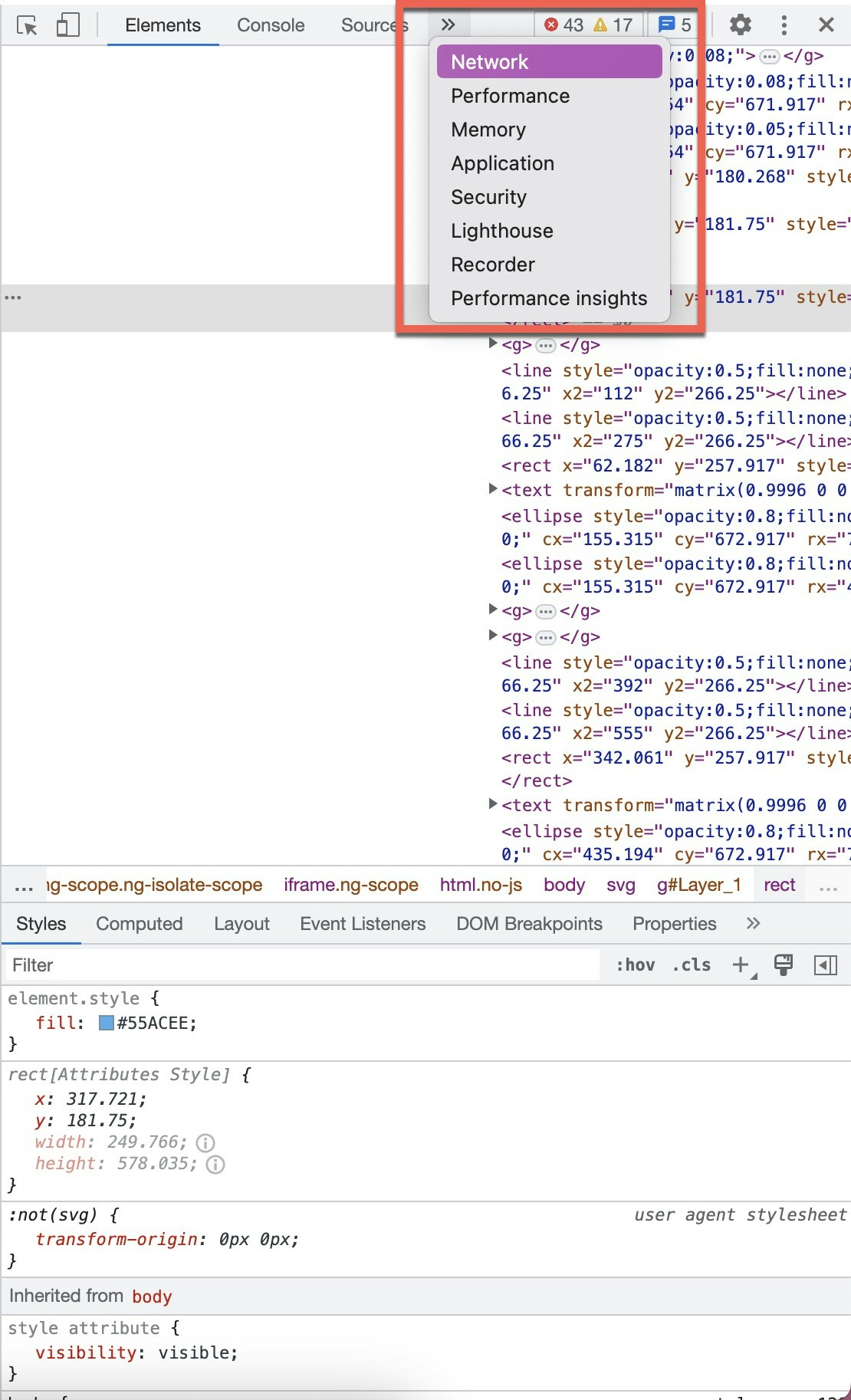Click the info icon beside height
The width and height of the screenshot is (851, 1400).
coord(215,1165)
